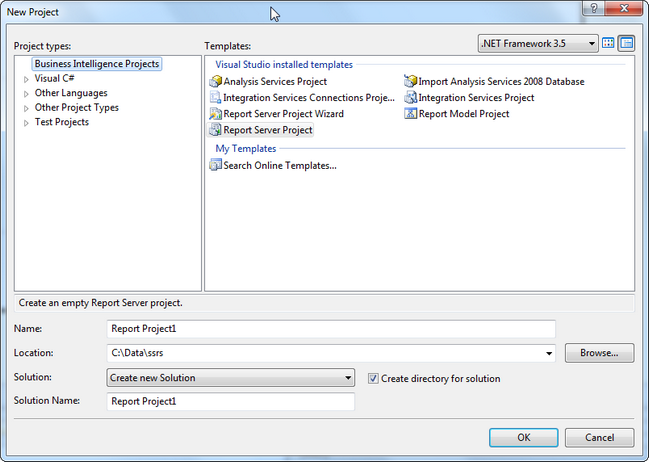Expand the Visual C# tree node
This screenshot has width=649, height=462.
26,79
